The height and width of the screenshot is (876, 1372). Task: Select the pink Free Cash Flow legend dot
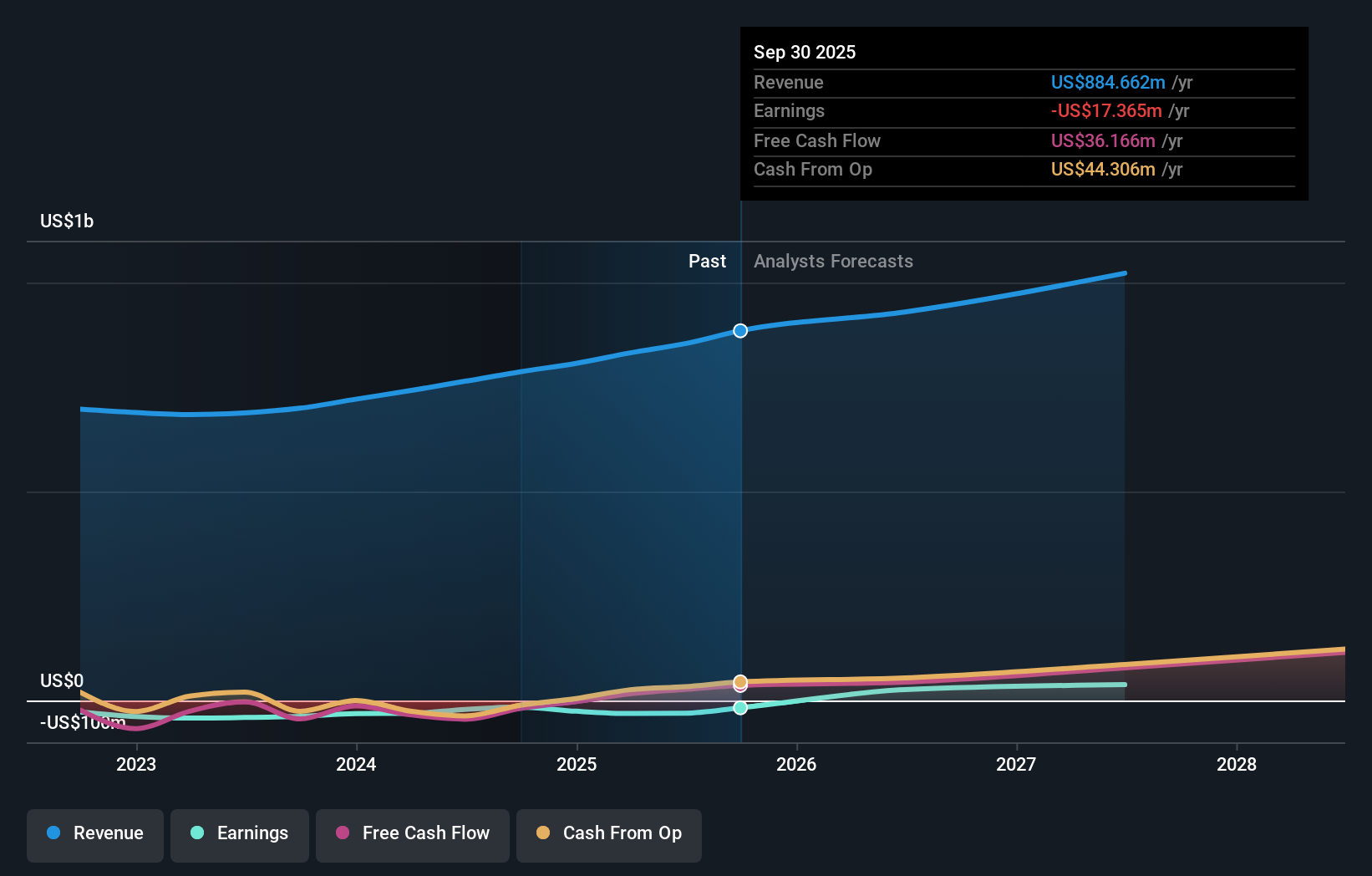pyautogui.click(x=342, y=833)
